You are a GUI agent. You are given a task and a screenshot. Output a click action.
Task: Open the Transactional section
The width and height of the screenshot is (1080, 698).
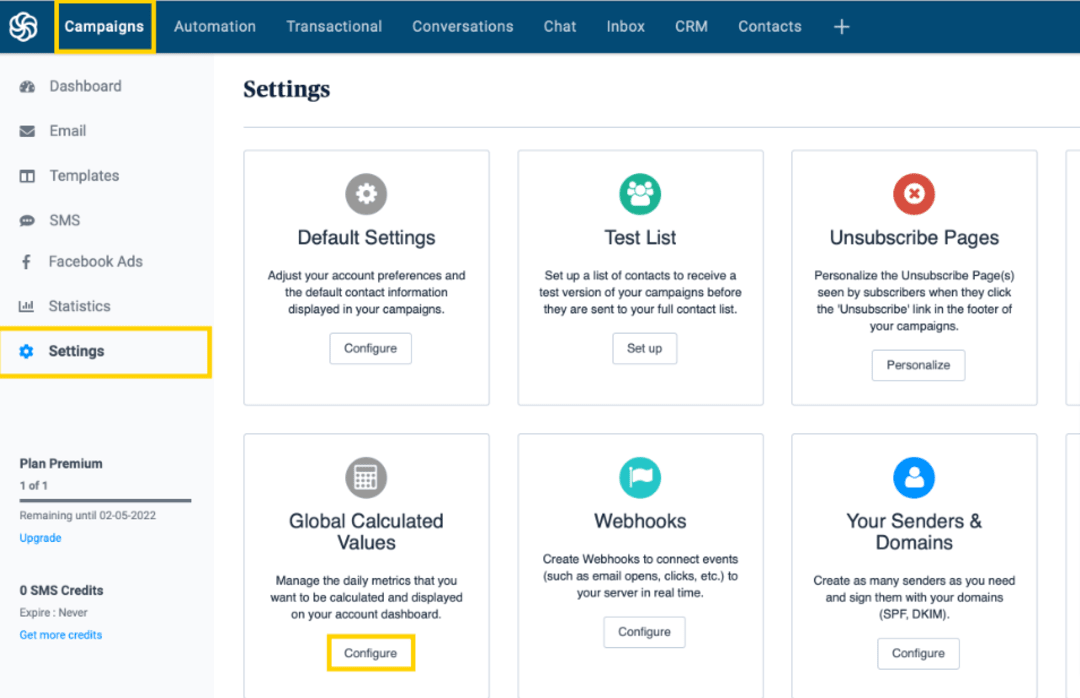point(334,27)
